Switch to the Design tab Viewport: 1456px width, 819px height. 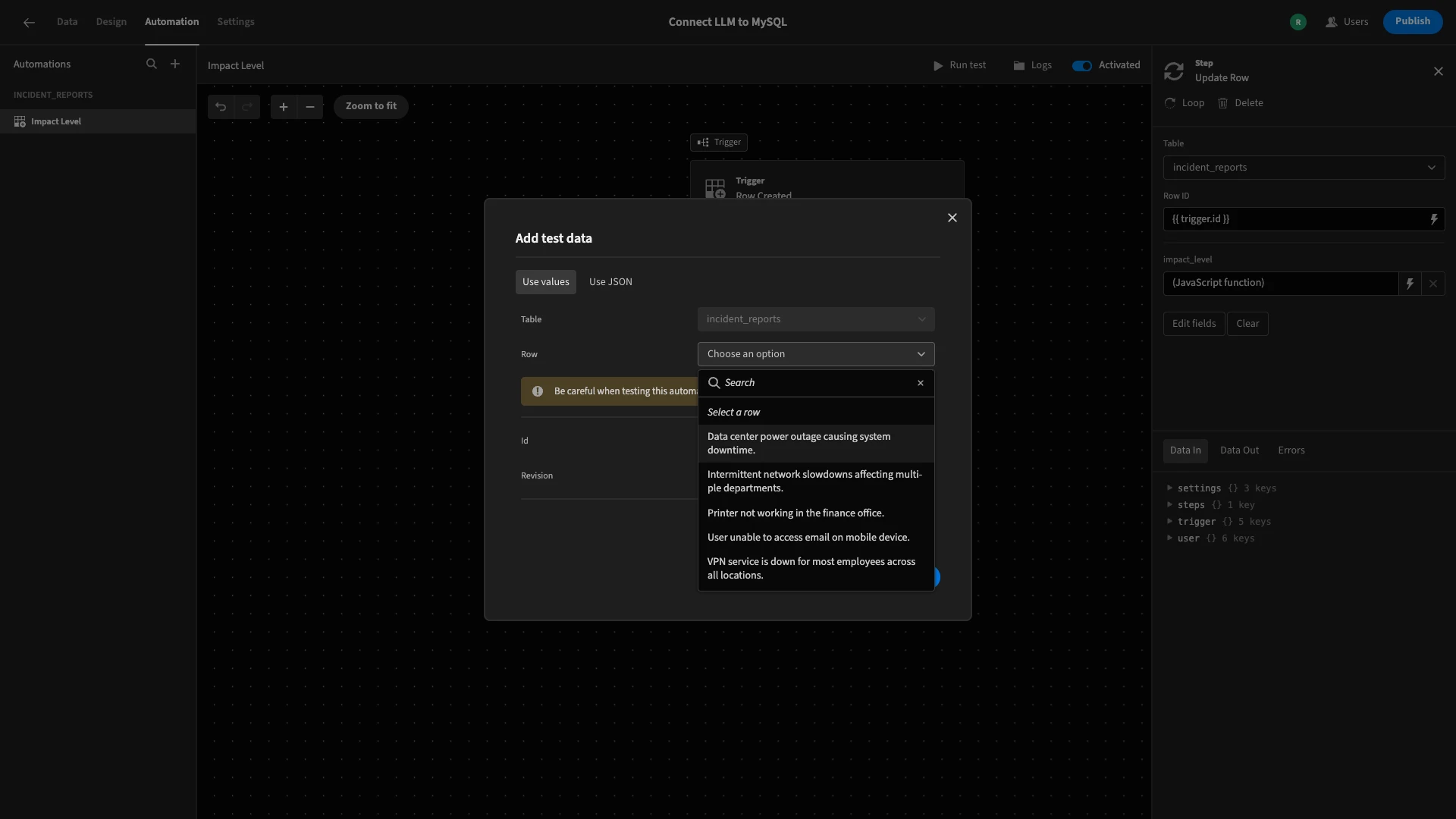pos(111,22)
